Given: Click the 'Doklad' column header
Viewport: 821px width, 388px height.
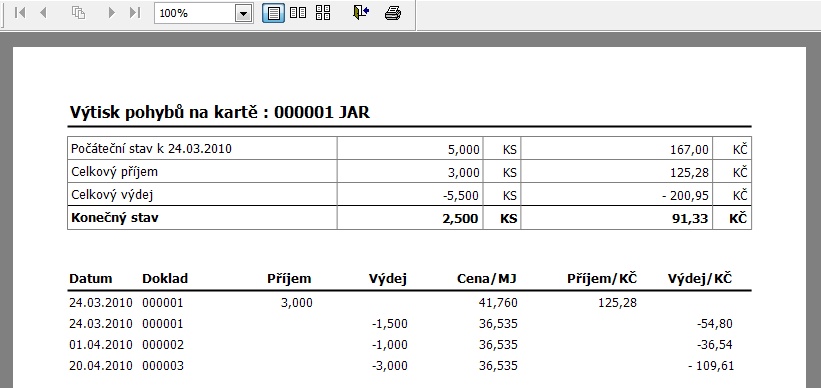Looking at the screenshot, I should [x=165, y=279].
